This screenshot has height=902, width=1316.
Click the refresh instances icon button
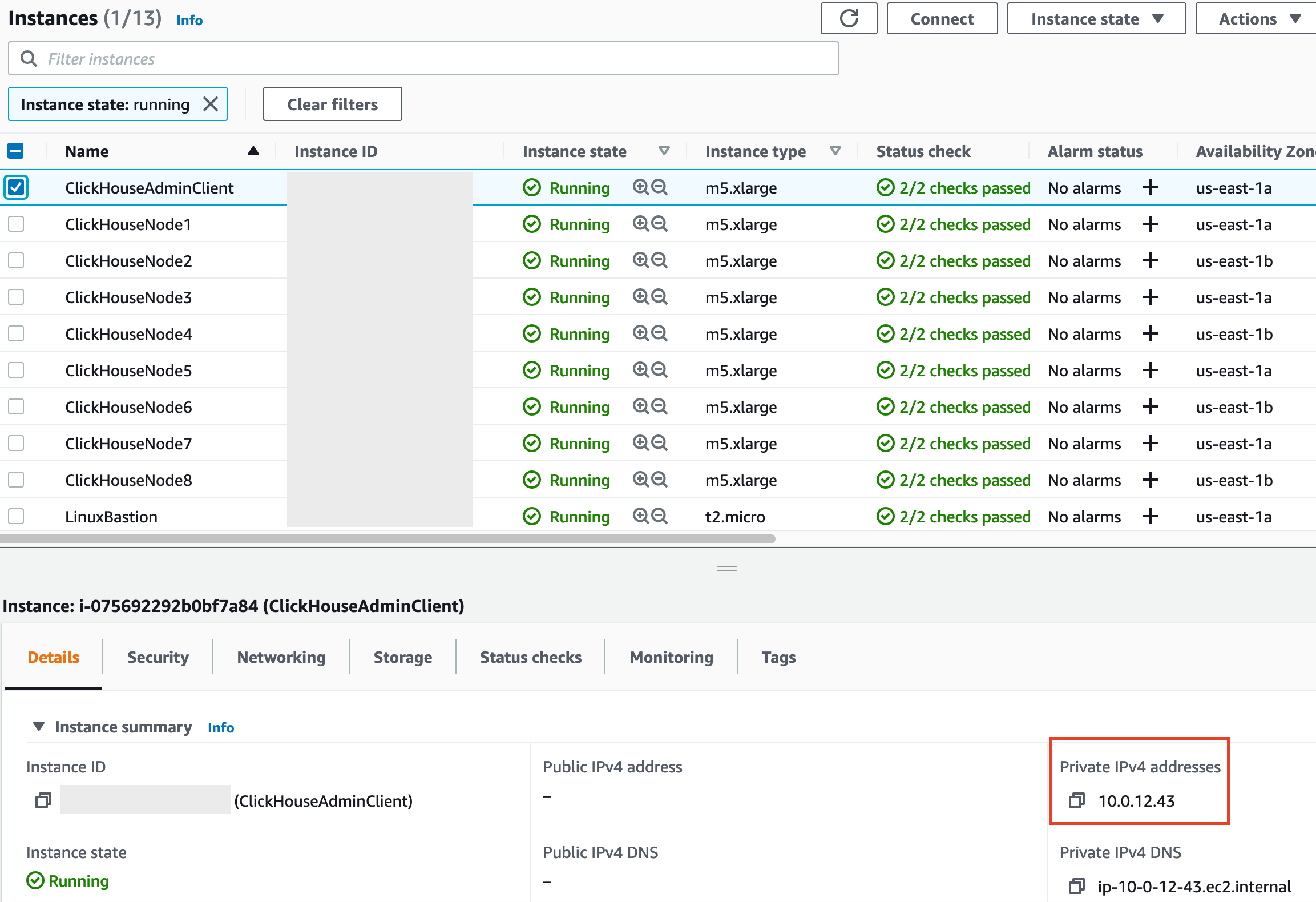pyautogui.click(x=849, y=19)
